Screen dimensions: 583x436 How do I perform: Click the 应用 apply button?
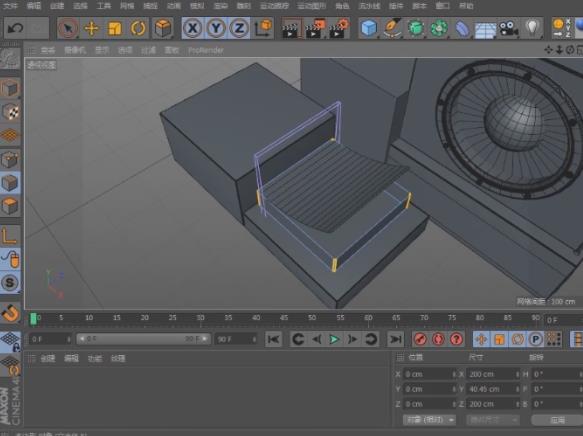pos(557,420)
